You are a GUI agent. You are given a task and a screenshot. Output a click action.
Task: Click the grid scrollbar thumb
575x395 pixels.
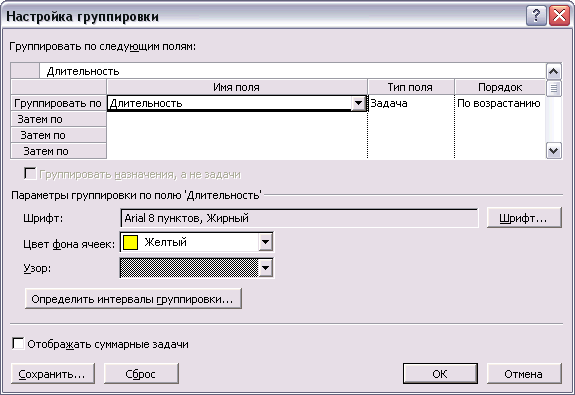(x=553, y=88)
